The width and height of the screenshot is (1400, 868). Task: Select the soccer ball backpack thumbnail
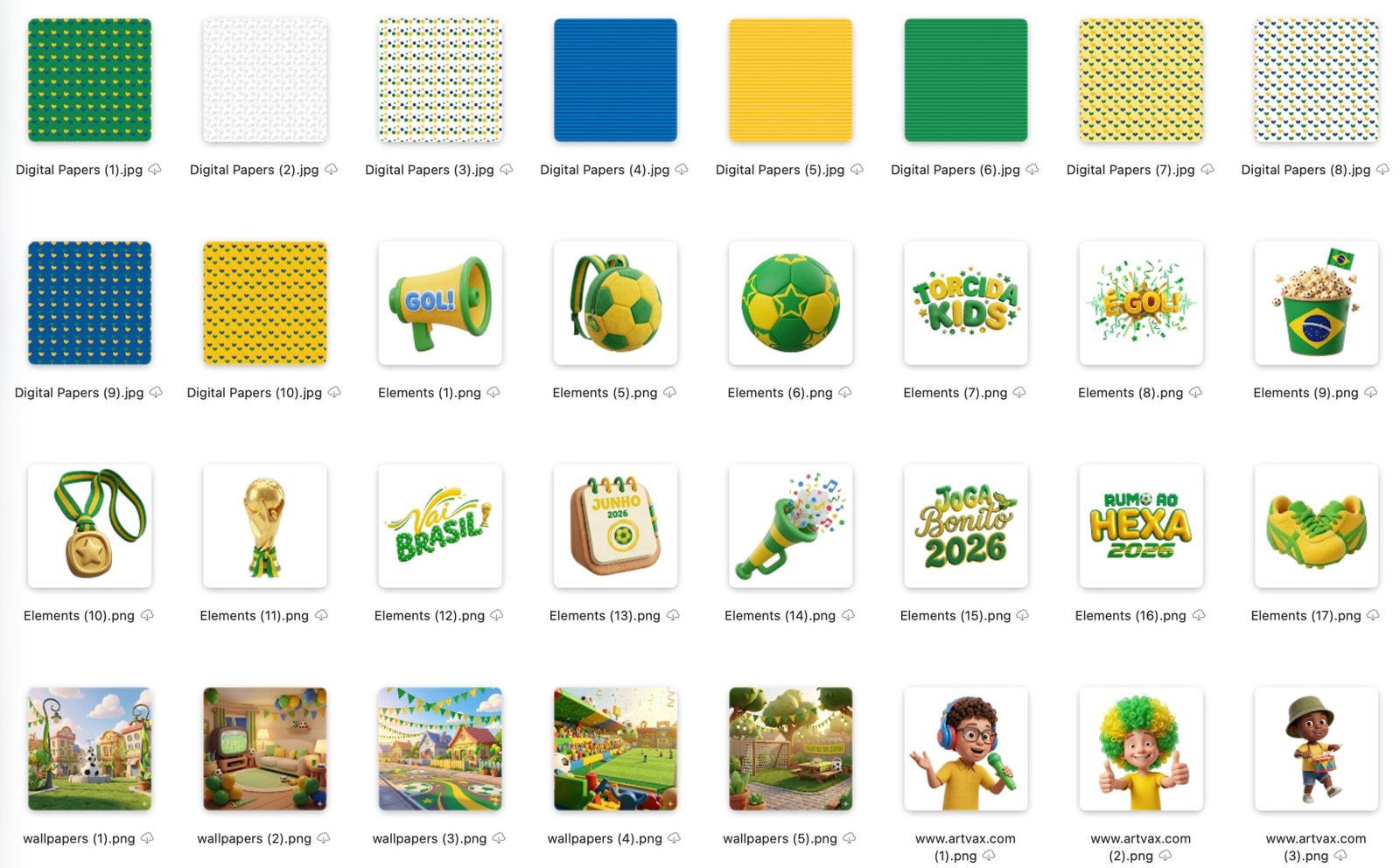615,304
